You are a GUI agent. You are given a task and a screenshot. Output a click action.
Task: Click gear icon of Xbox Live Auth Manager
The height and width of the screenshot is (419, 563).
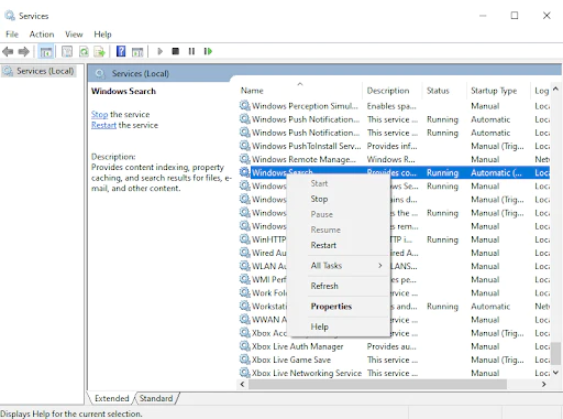[x=245, y=346]
